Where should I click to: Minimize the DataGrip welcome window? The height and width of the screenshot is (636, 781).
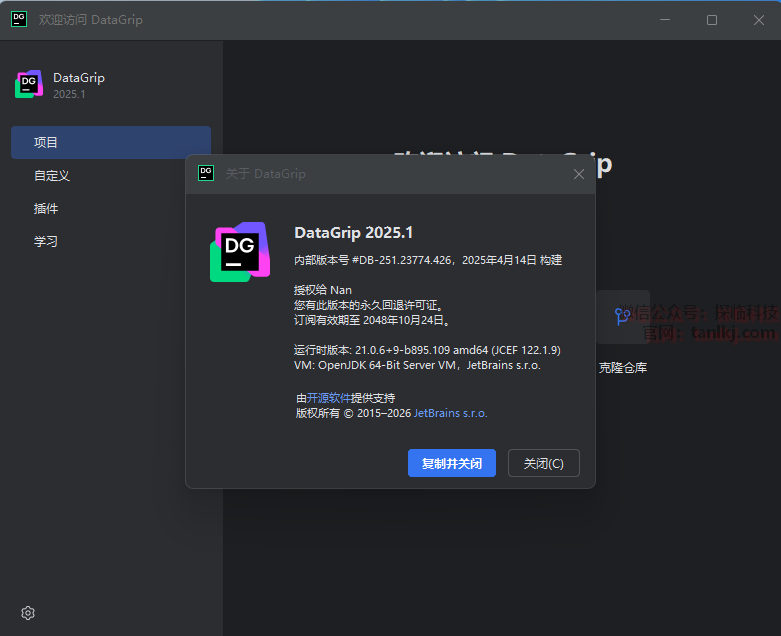click(665, 20)
